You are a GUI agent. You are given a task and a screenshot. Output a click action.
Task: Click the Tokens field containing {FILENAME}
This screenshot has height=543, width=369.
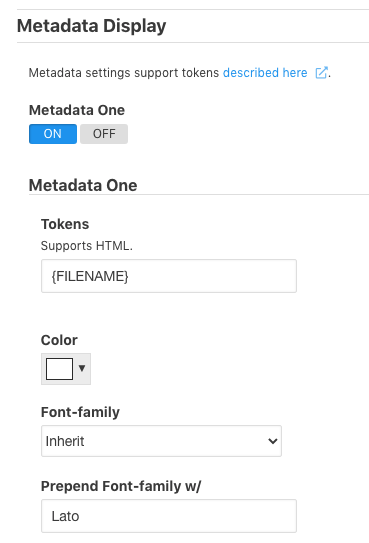click(x=169, y=276)
